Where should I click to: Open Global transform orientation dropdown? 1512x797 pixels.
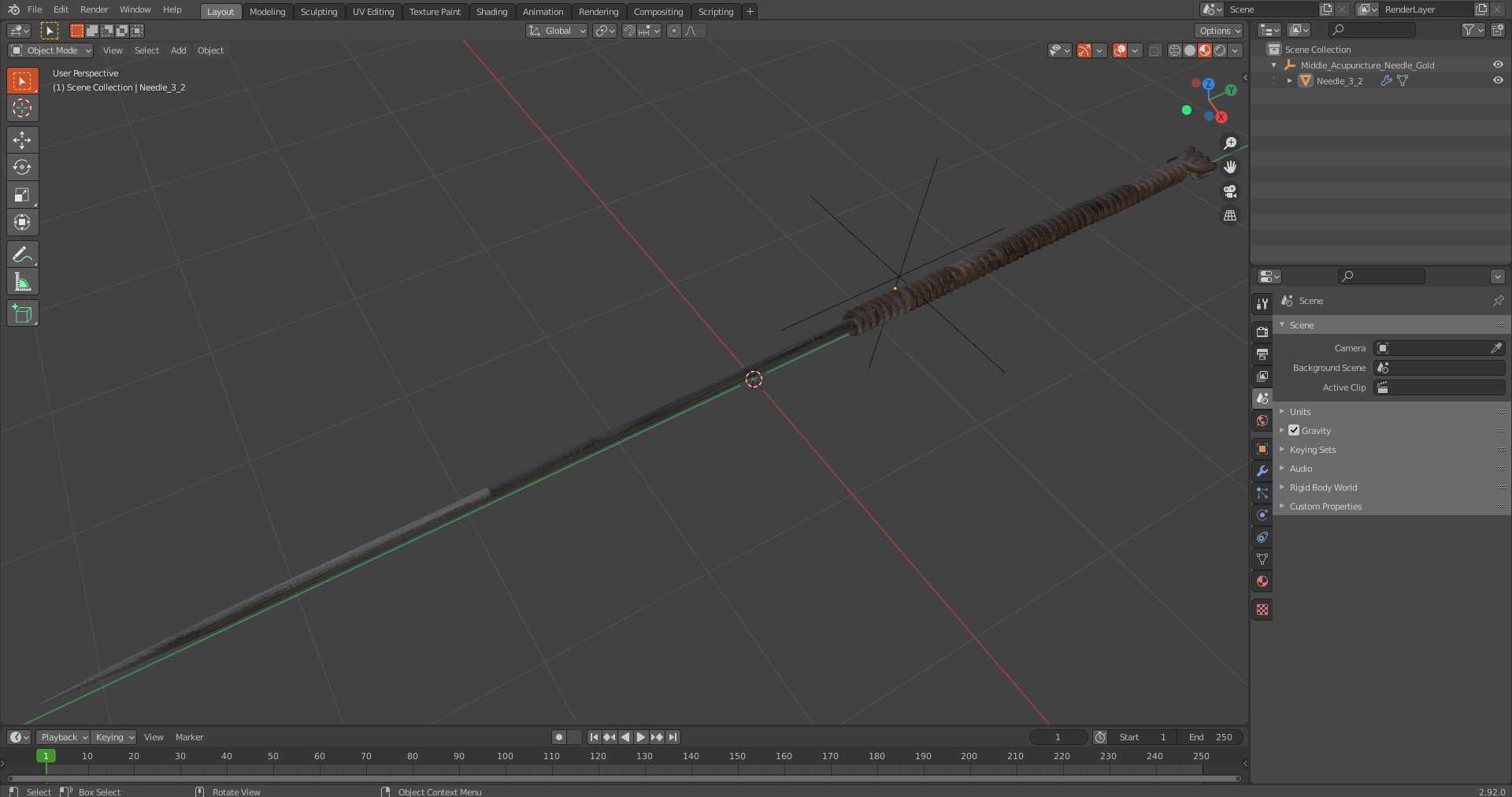pos(557,31)
